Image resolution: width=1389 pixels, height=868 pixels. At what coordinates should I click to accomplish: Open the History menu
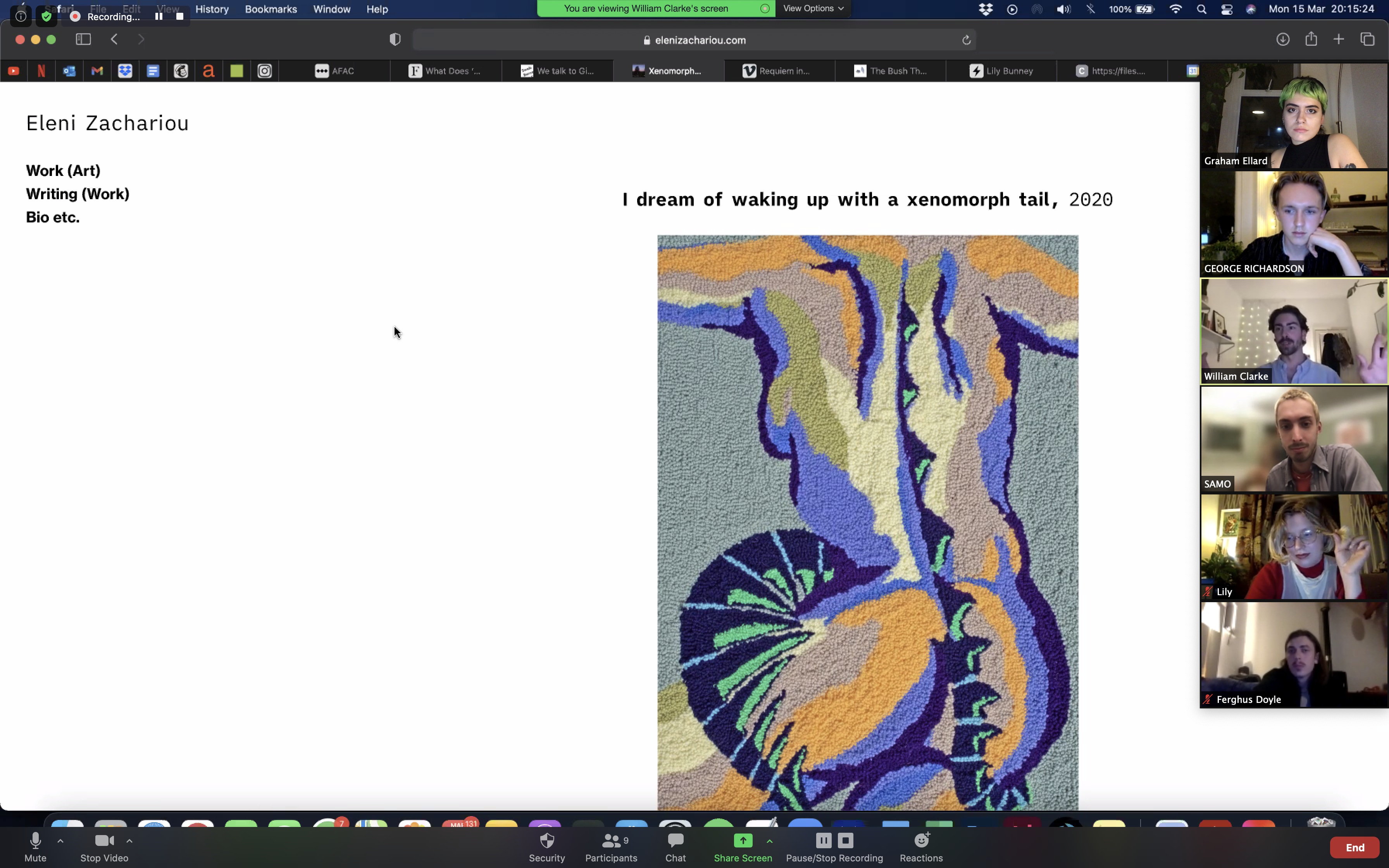[x=212, y=9]
